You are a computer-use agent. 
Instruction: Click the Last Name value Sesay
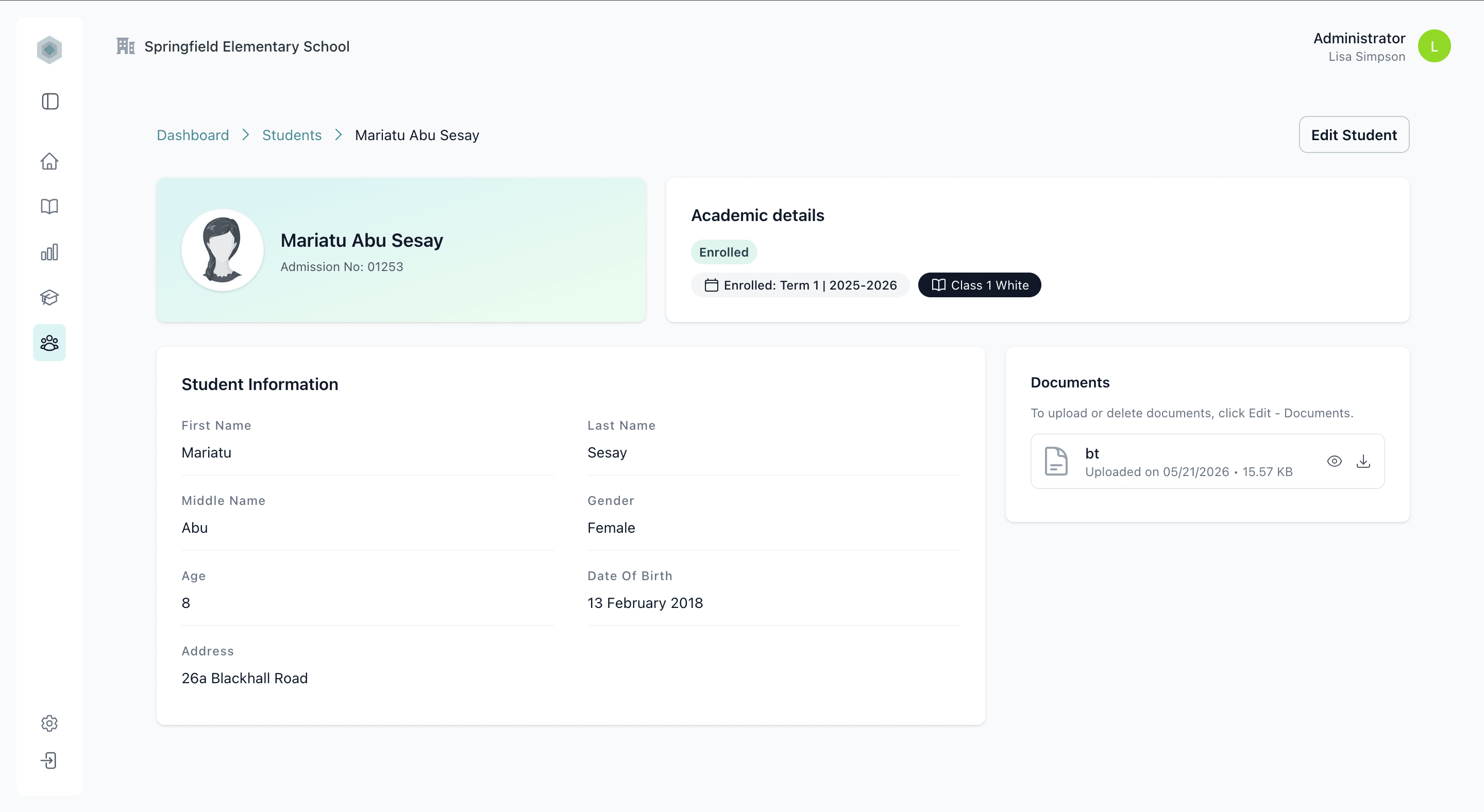point(607,453)
